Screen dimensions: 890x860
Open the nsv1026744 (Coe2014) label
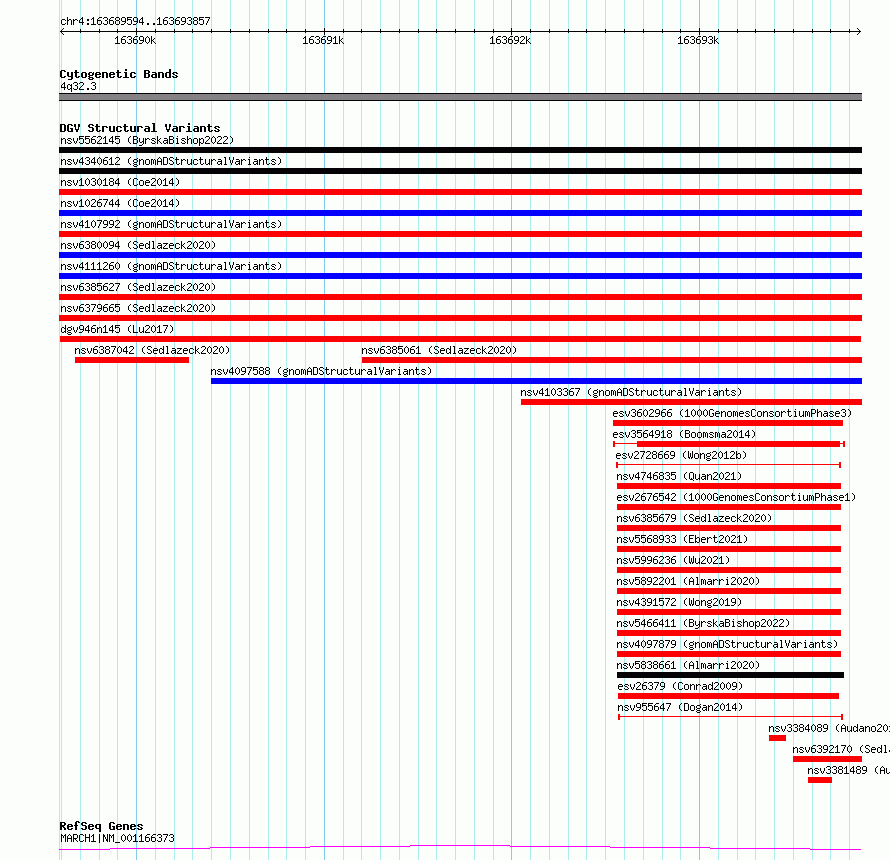coord(120,203)
